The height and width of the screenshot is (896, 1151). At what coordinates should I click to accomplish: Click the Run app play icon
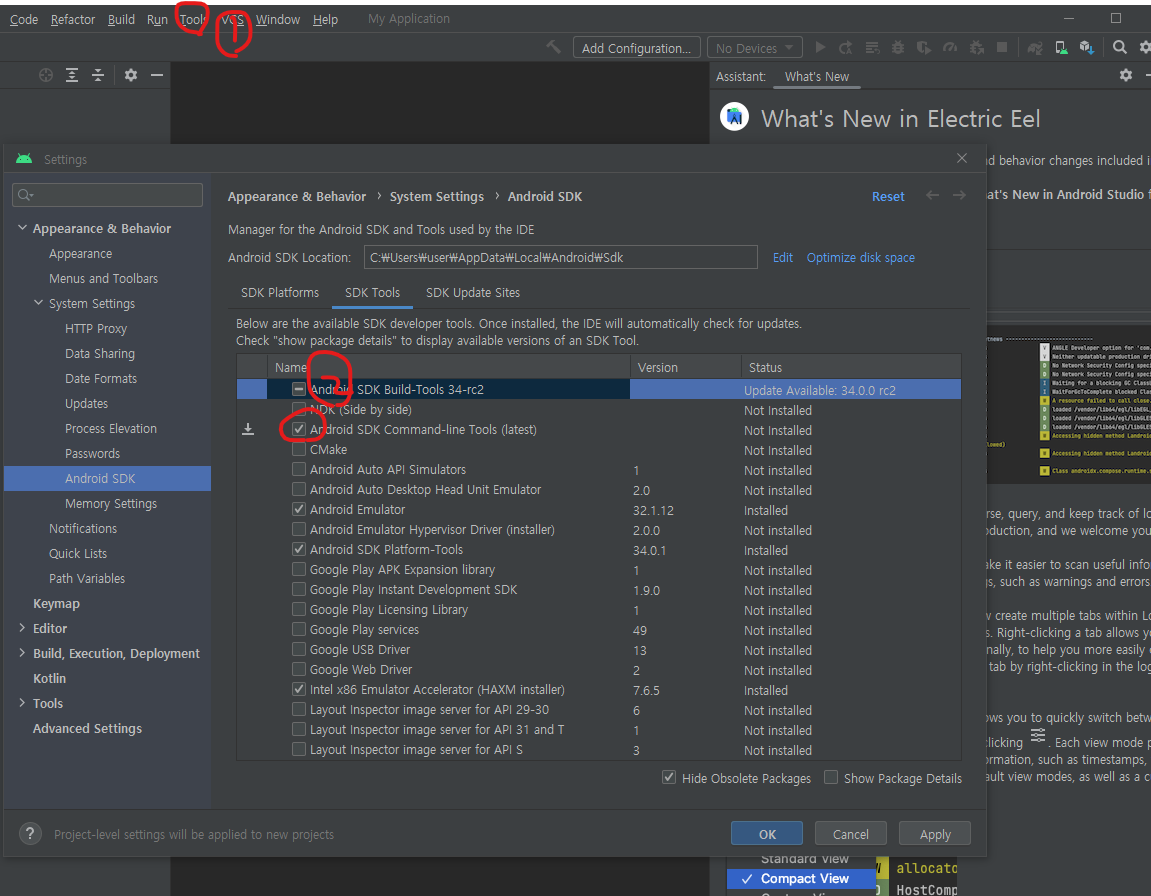[x=821, y=48]
